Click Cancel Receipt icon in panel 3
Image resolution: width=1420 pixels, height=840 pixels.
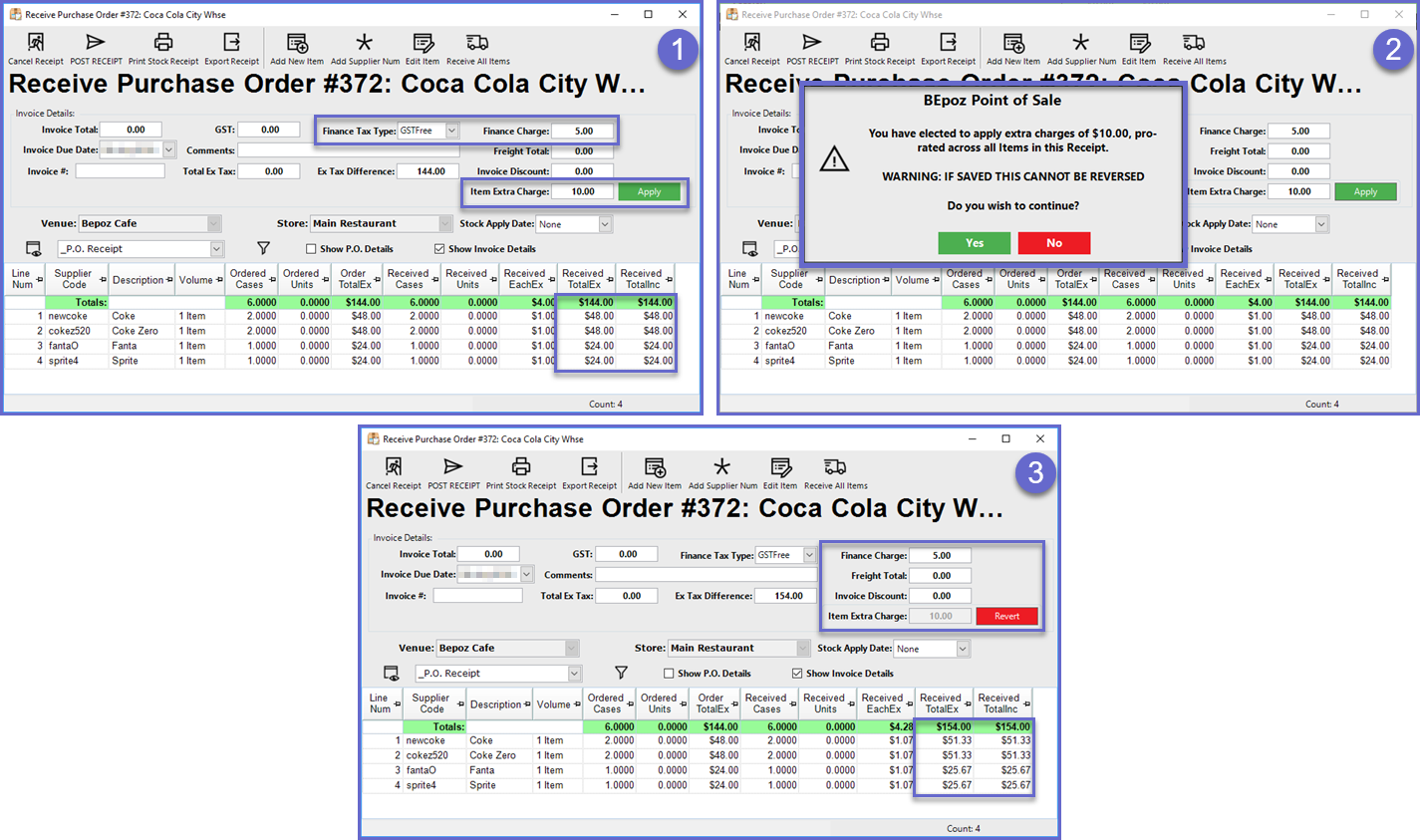coord(394,467)
